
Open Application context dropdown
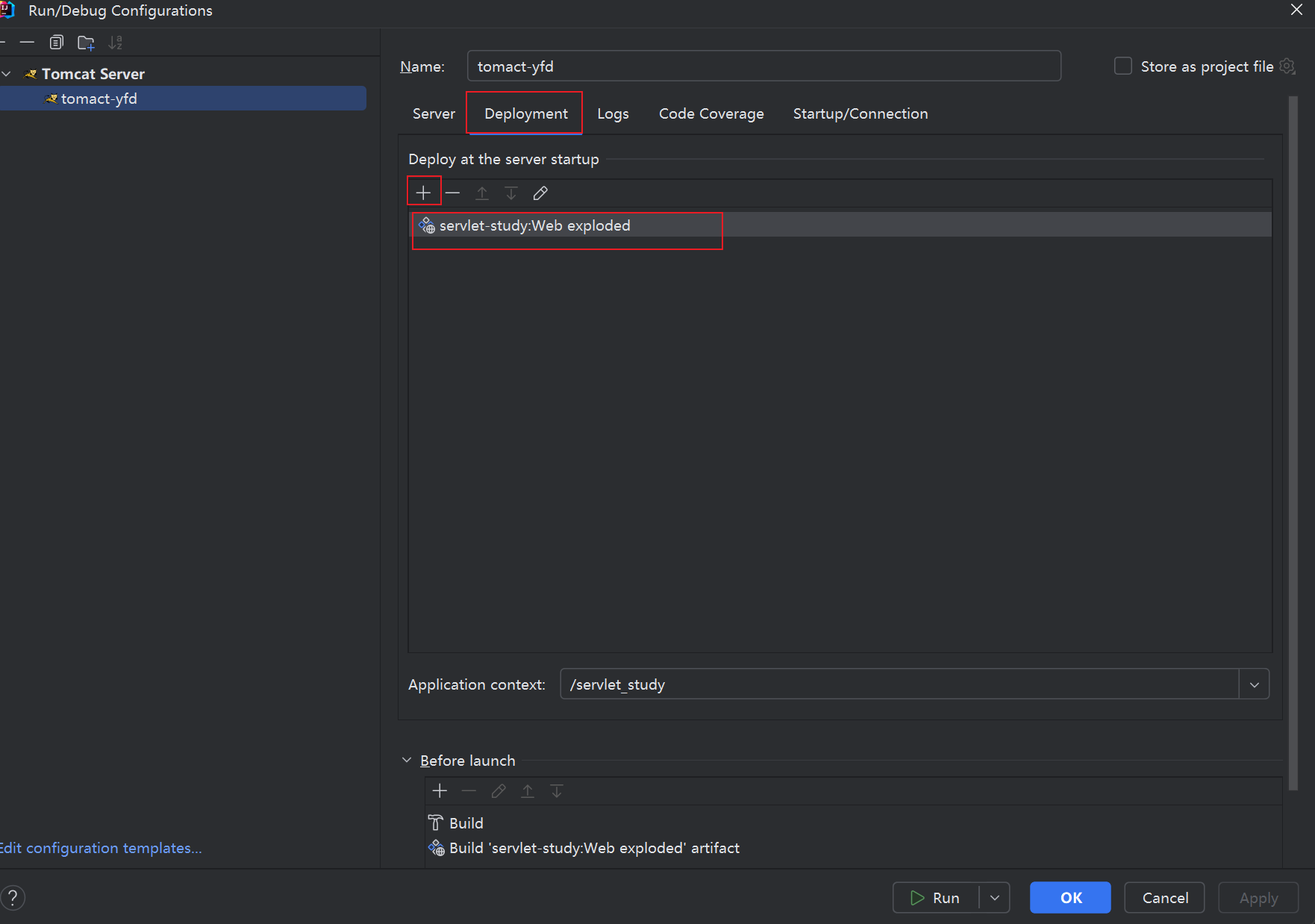[1255, 684]
